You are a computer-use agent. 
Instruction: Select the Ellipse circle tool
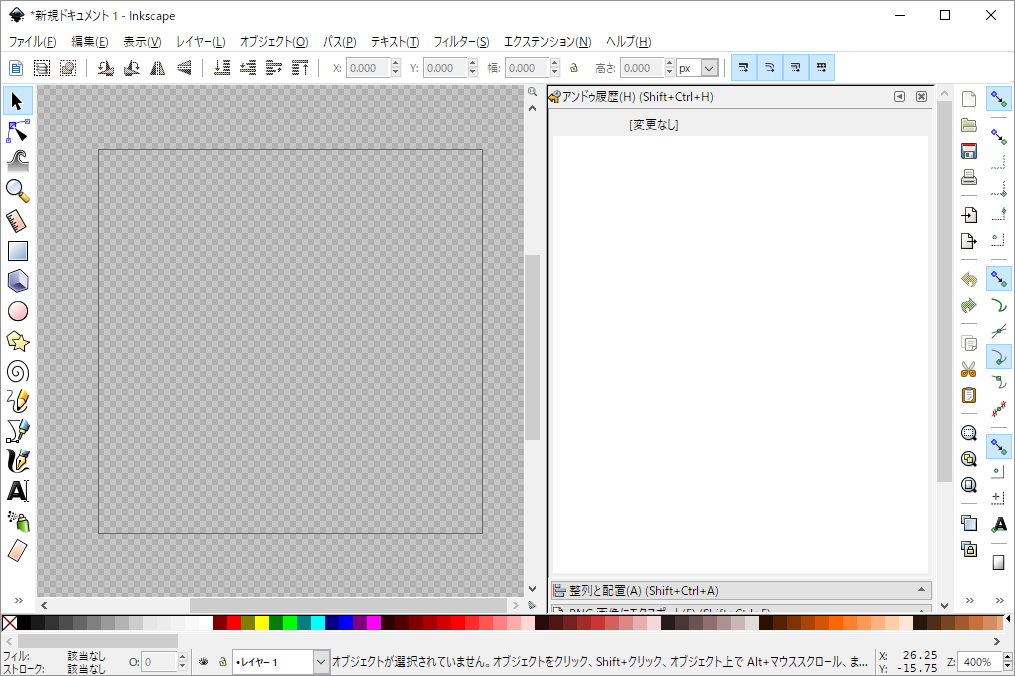(17, 311)
